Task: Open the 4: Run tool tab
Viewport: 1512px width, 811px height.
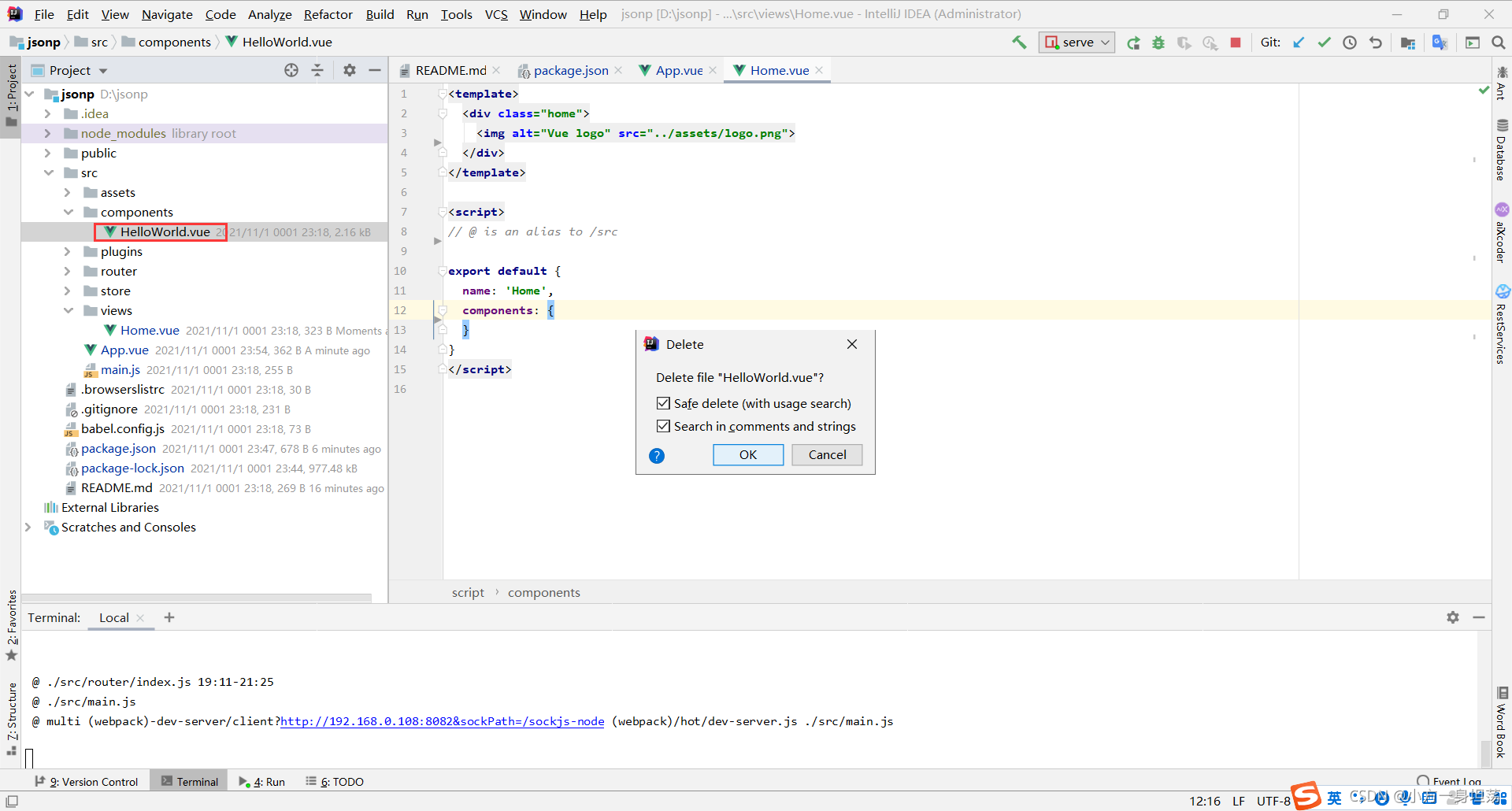Action: tap(262, 781)
